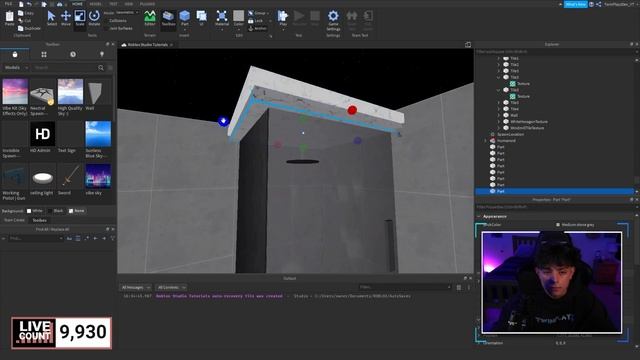Image resolution: width=640 pixels, height=360 pixels.
Task: Click the Copy icon in Clipboard
Action: pyautogui.click(x=21, y=13)
